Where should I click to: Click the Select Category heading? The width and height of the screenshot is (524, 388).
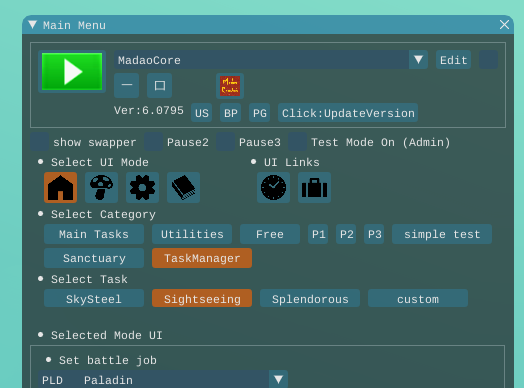(103, 214)
